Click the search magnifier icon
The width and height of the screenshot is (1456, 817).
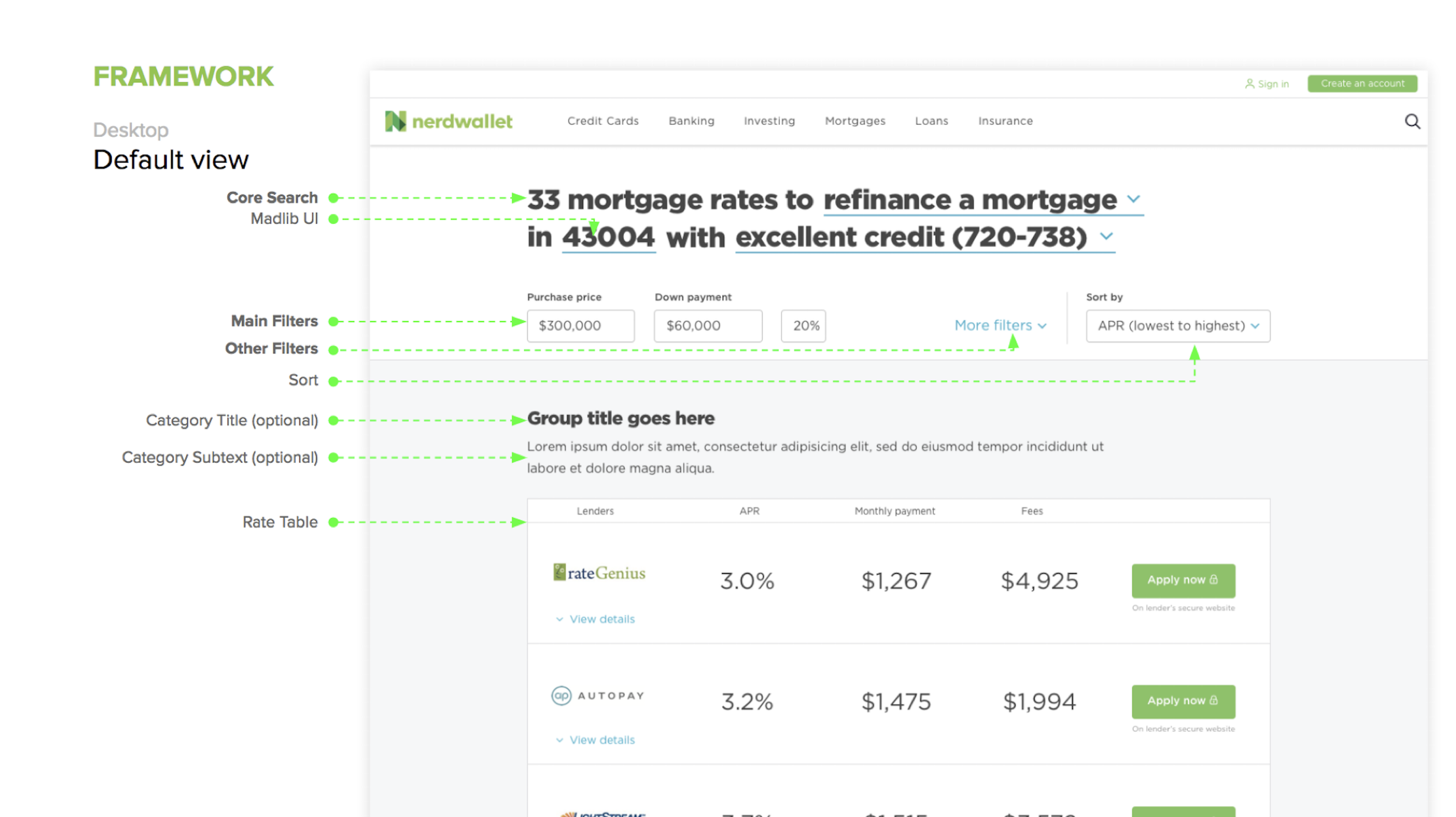click(1412, 121)
